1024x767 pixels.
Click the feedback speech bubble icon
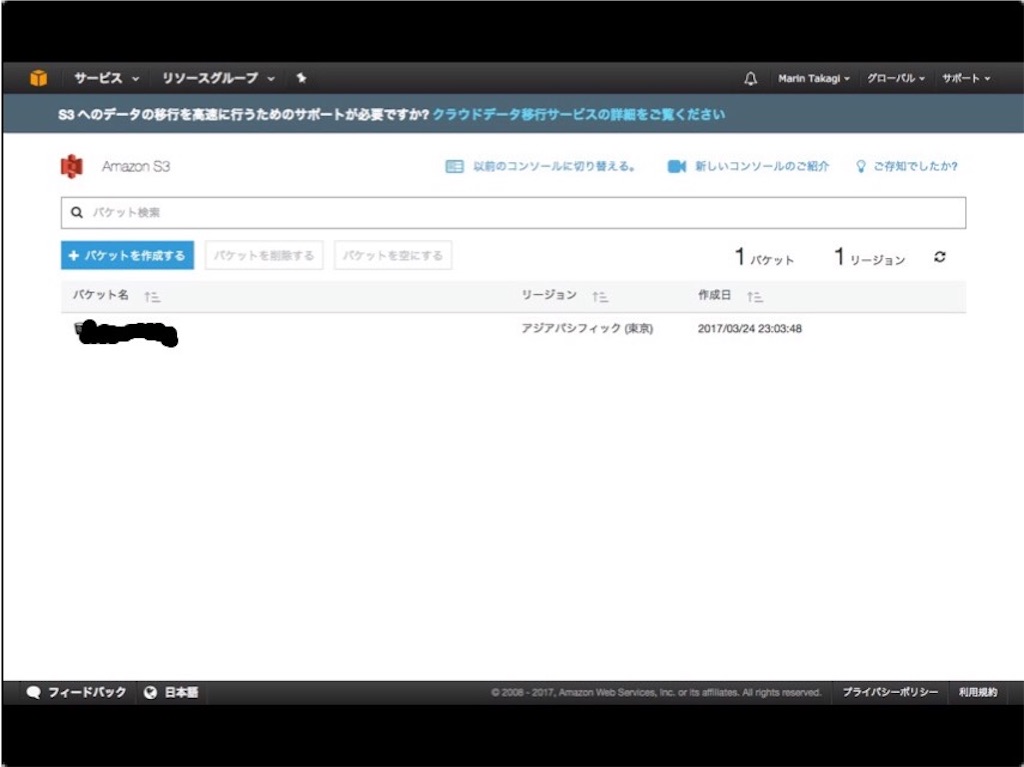coord(33,693)
